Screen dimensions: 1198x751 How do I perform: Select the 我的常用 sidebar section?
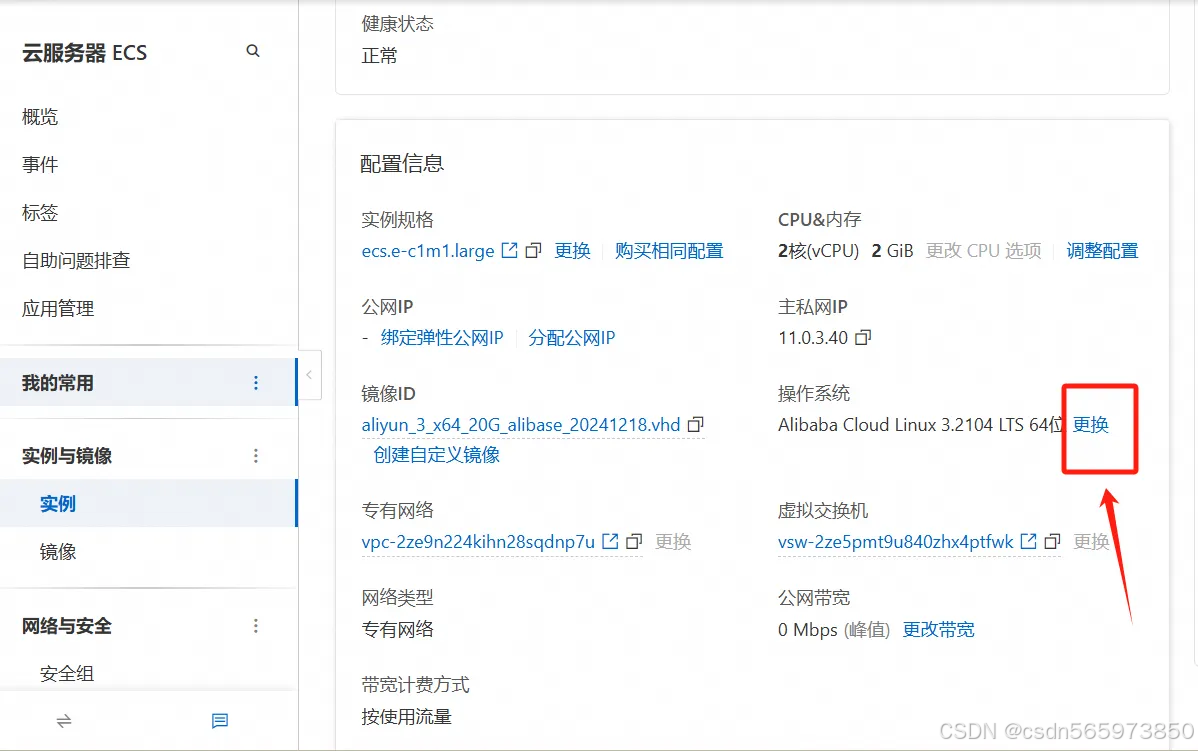tap(148, 383)
